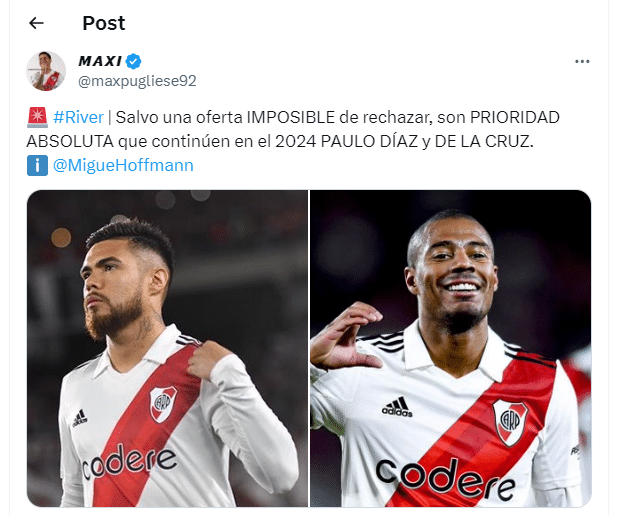Click the adidas logo on the bearded player's shirt
Image resolution: width=617 pixels, height=515 pixels.
(79, 418)
